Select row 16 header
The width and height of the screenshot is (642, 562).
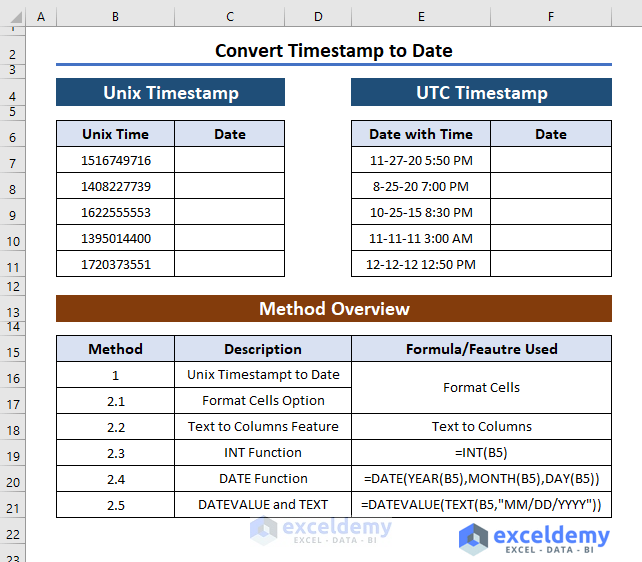click(13, 378)
